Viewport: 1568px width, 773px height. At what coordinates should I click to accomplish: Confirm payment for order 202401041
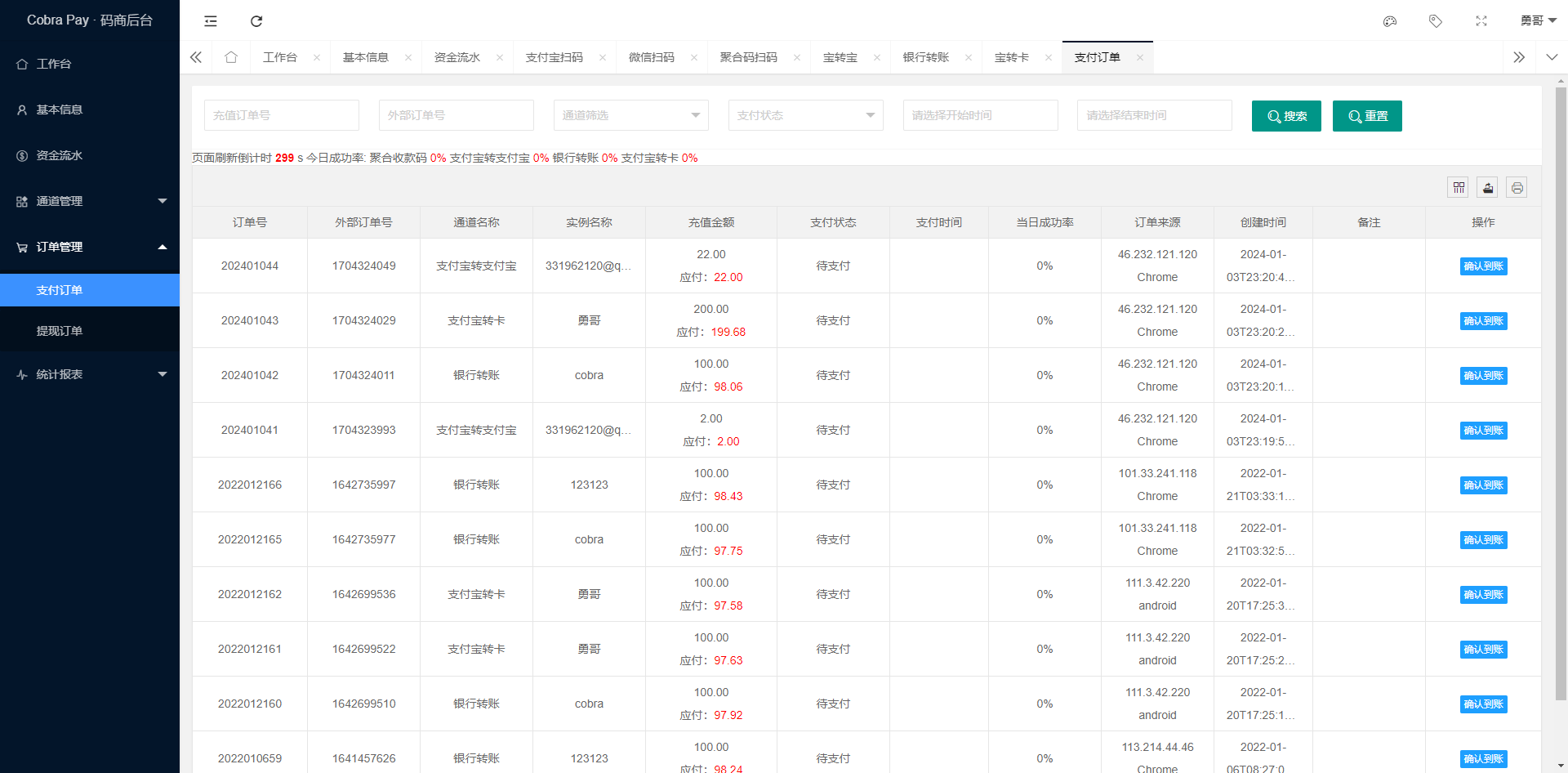[x=1483, y=431]
